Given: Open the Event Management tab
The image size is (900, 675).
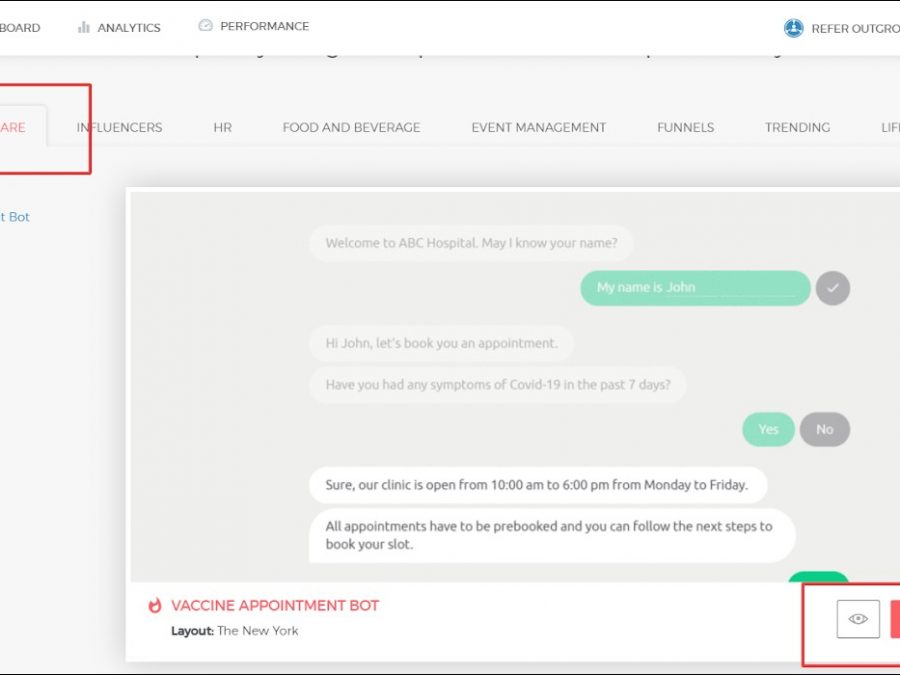Looking at the screenshot, I should click(x=538, y=128).
